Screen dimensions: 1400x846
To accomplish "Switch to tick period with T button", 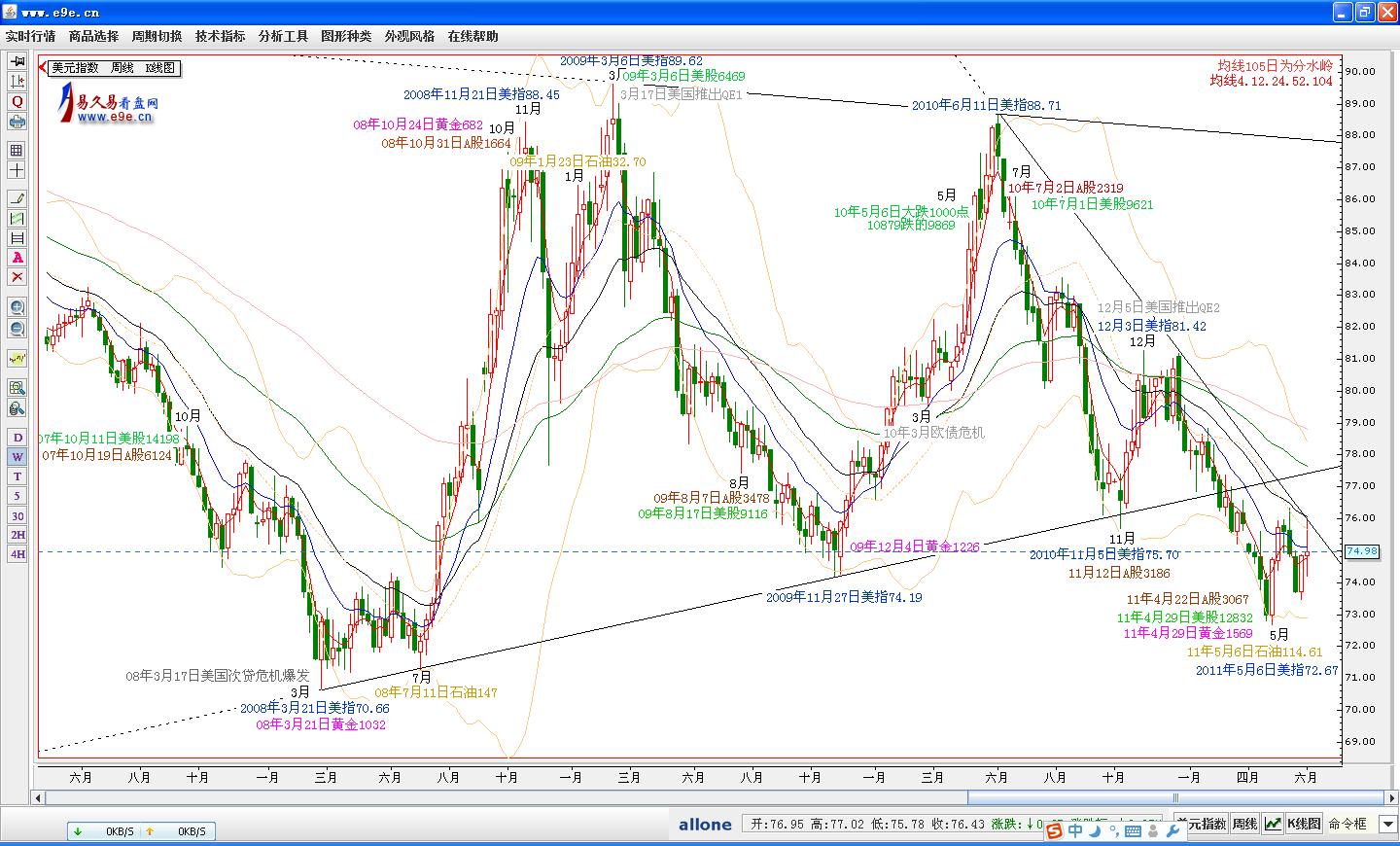I will 17,476.
